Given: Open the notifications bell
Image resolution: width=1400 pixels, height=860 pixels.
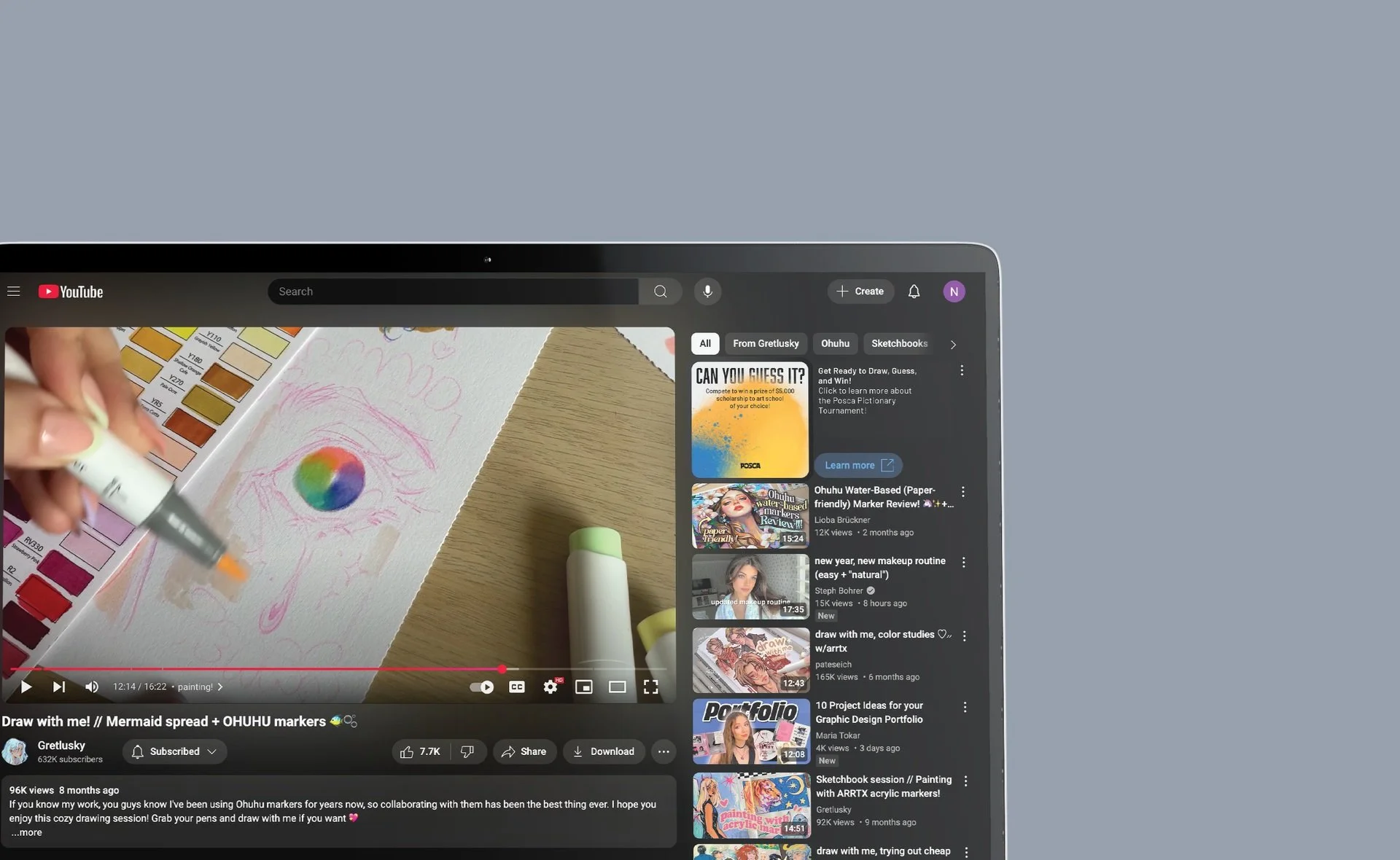Looking at the screenshot, I should [x=914, y=292].
